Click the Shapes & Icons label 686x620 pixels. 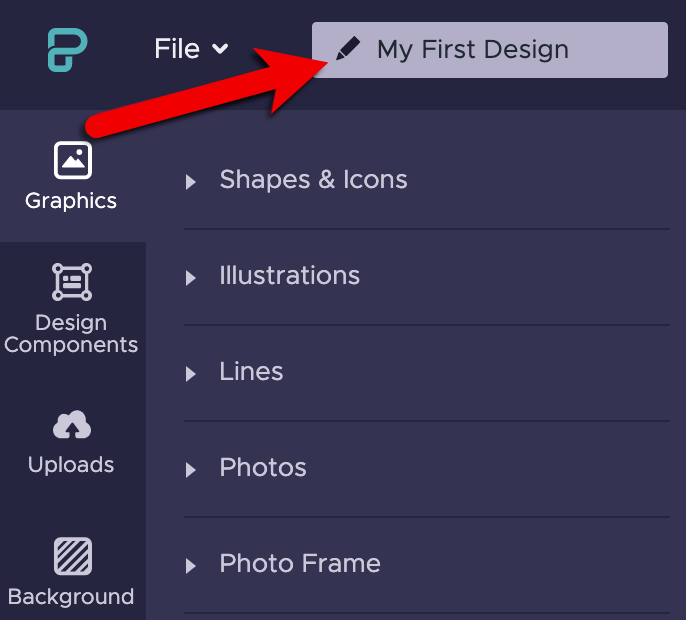313,180
